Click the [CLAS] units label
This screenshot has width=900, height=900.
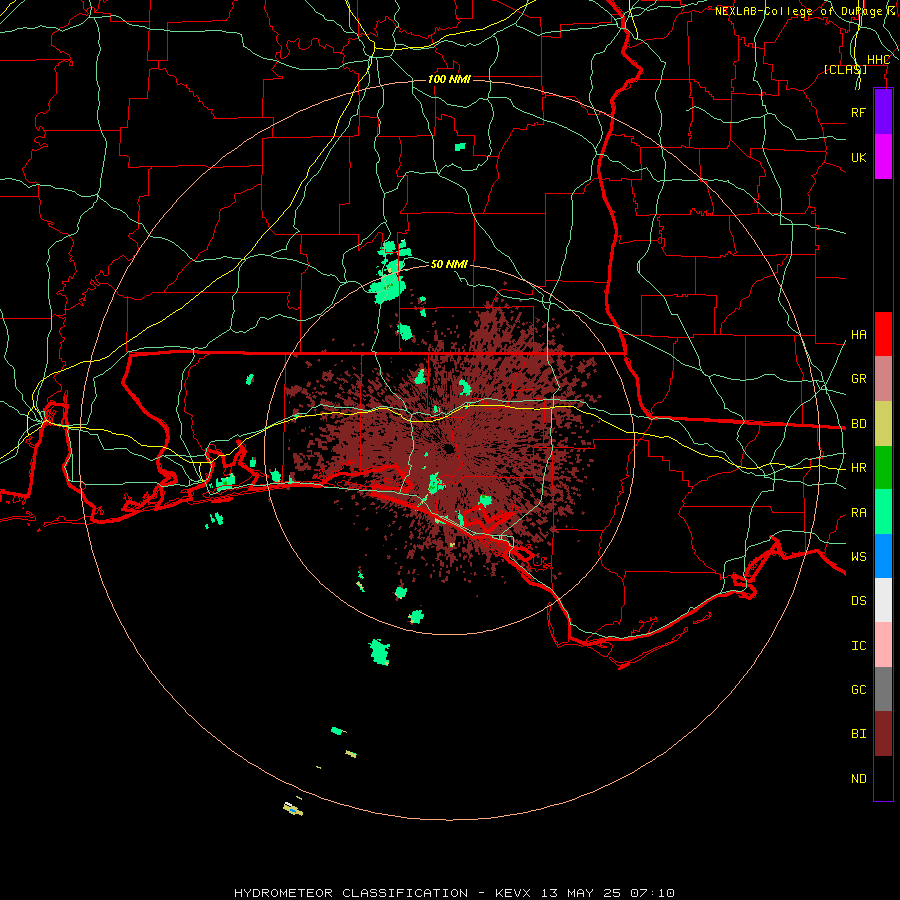(x=845, y=69)
